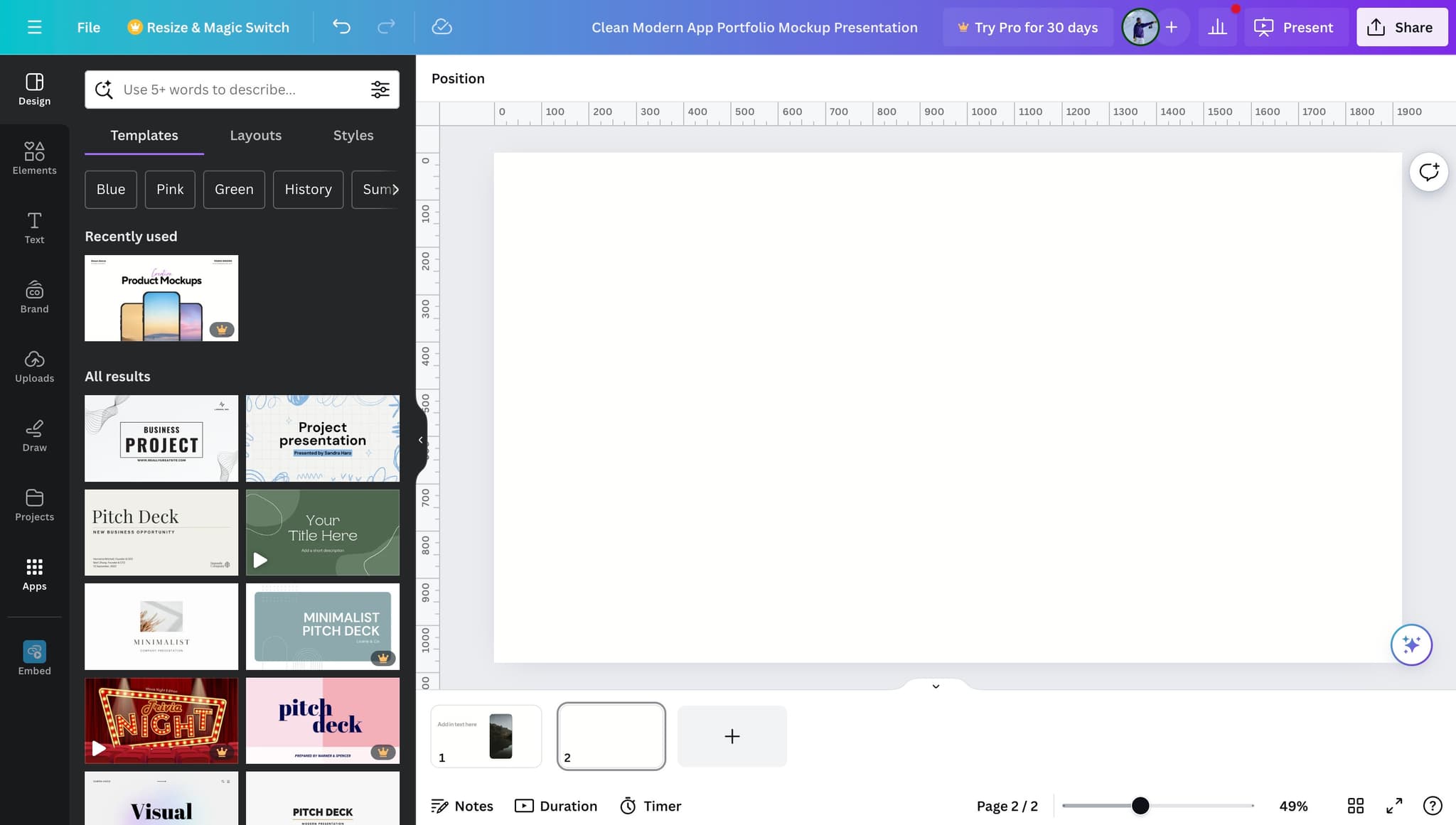
Task: Click the cloud save status icon
Action: pyautogui.click(x=441, y=27)
